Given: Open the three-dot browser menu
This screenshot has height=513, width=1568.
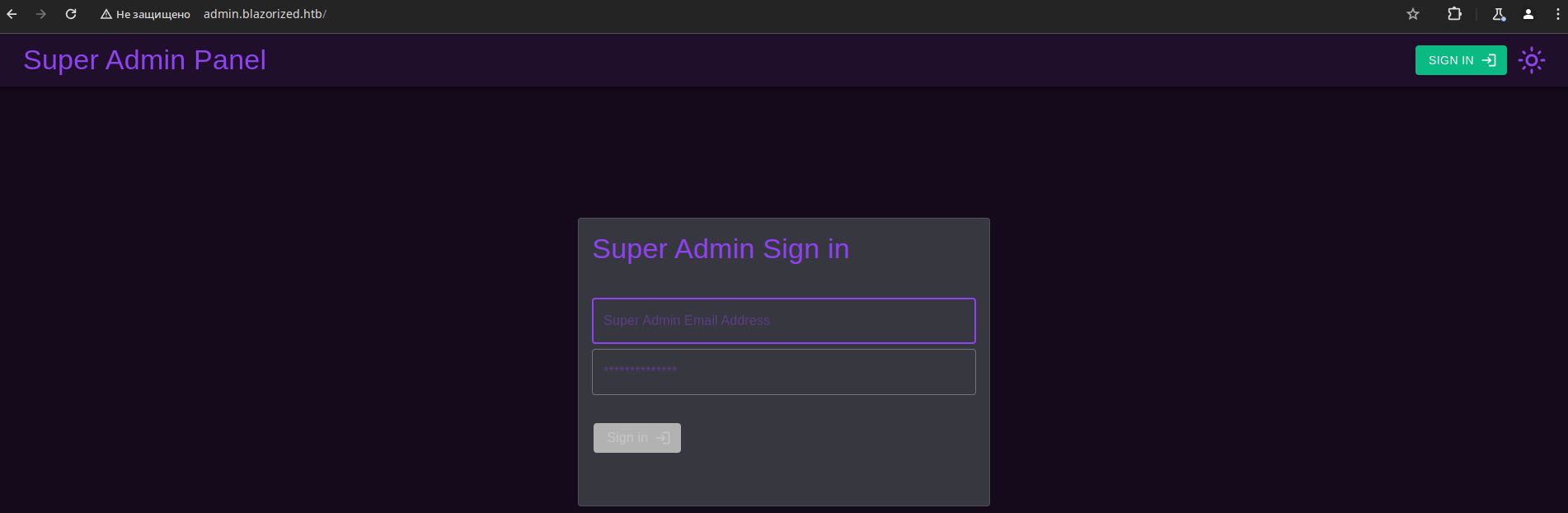Looking at the screenshot, I should pos(1557,14).
